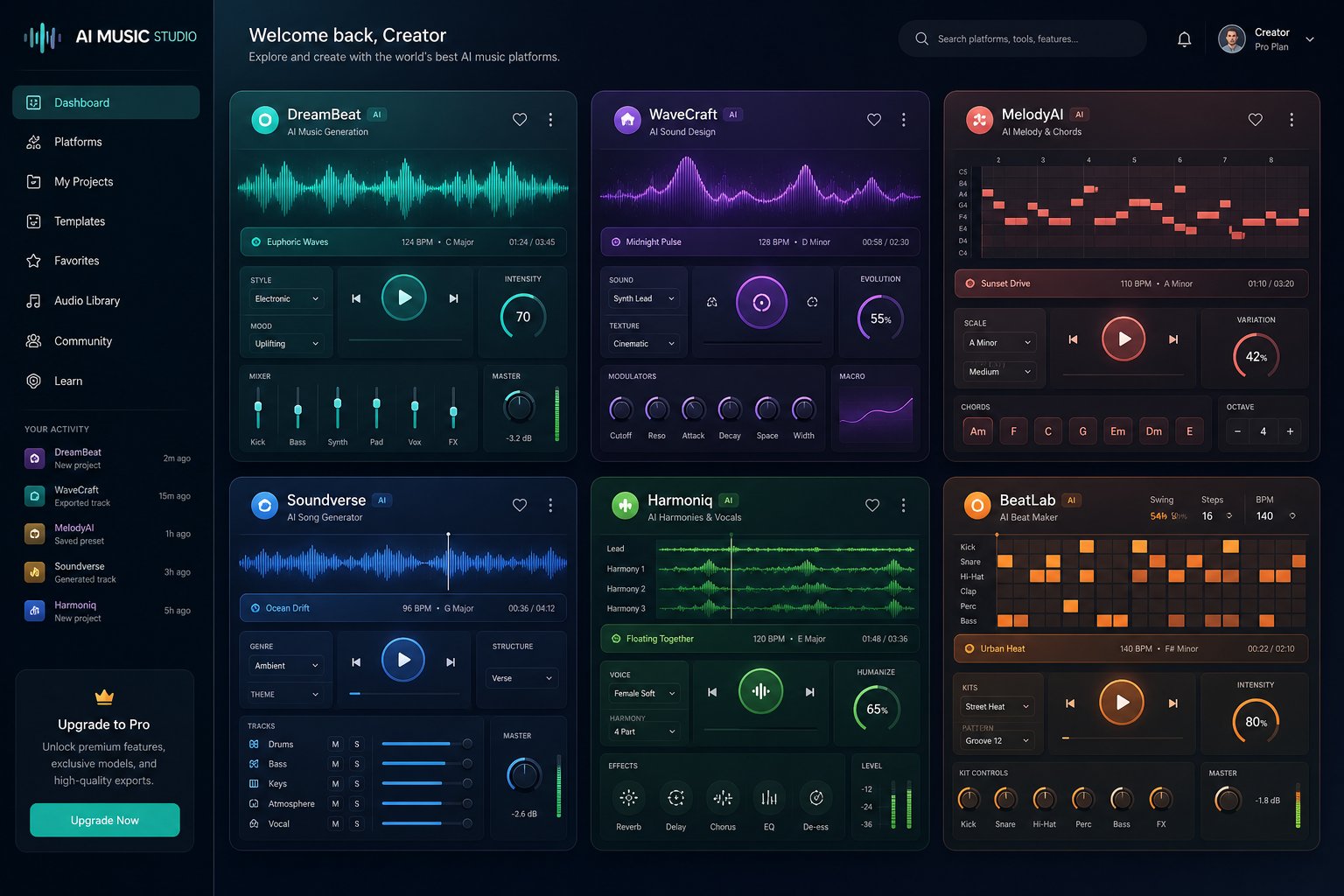
Task: Click the Upgrade Now button
Action: (x=105, y=820)
